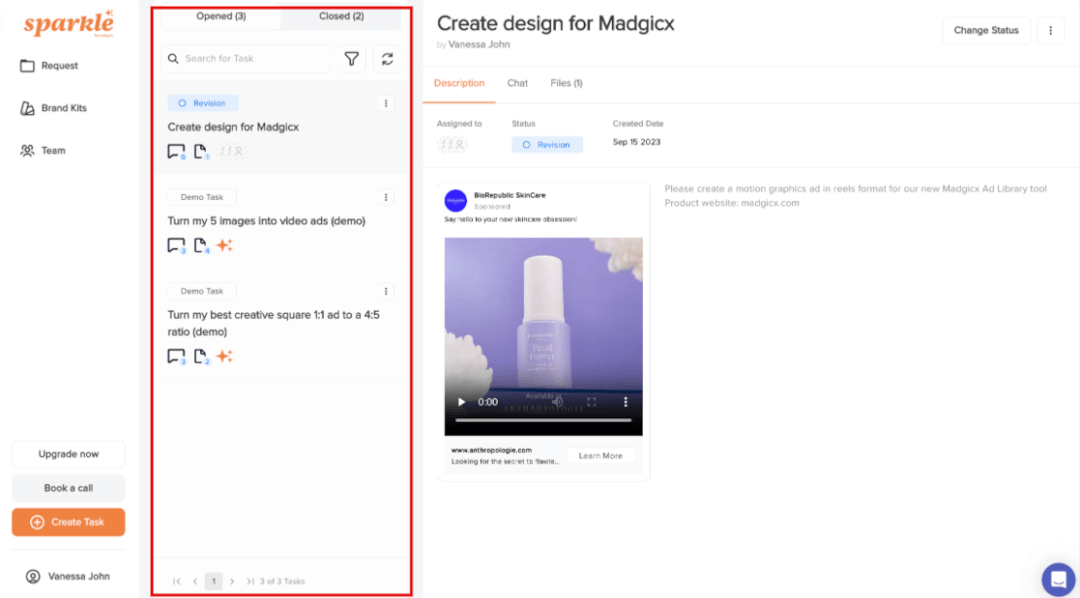Viewport: 1080px width, 598px height.
Task: Click the Sparkle logo
Action: tap(68, 24)
